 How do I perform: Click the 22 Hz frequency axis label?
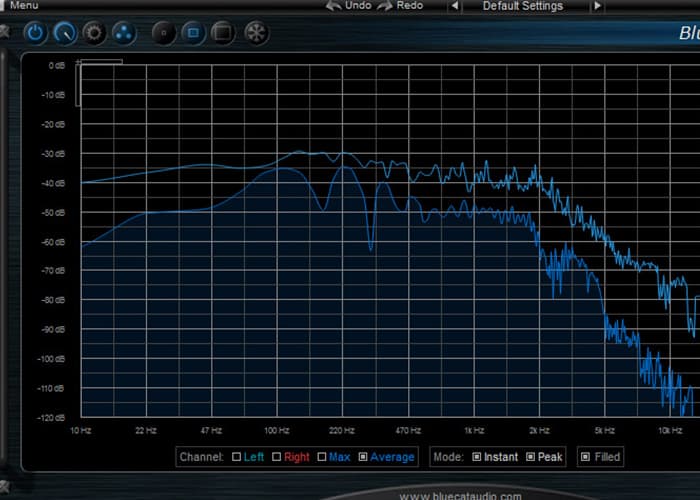[x=146, y=430]
